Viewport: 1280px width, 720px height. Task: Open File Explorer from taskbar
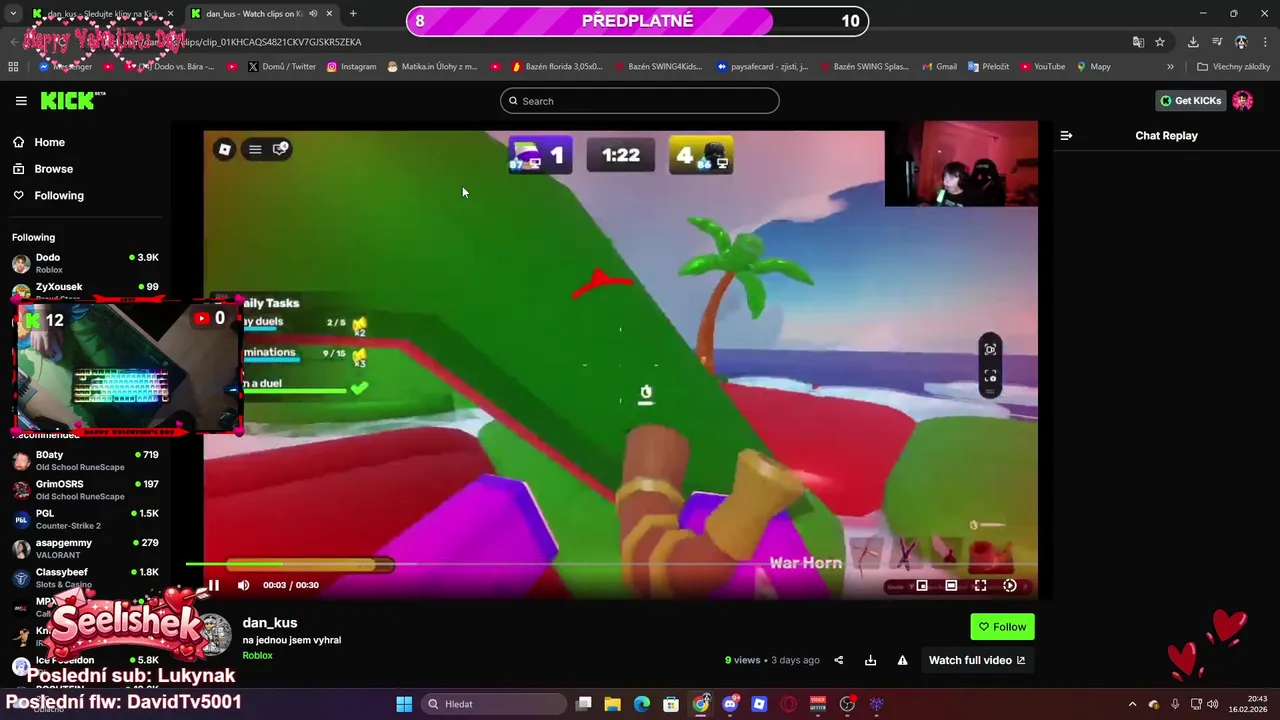[x=613, y=704]
